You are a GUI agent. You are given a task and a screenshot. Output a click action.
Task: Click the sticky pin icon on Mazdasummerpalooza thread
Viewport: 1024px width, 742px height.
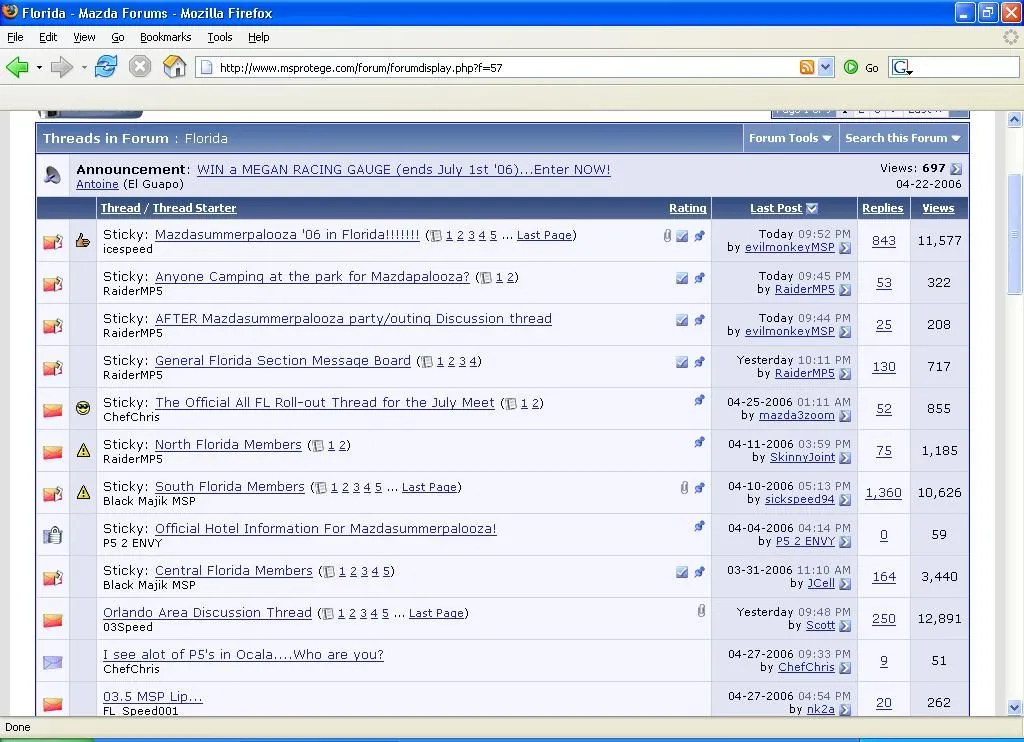[699, 234]
